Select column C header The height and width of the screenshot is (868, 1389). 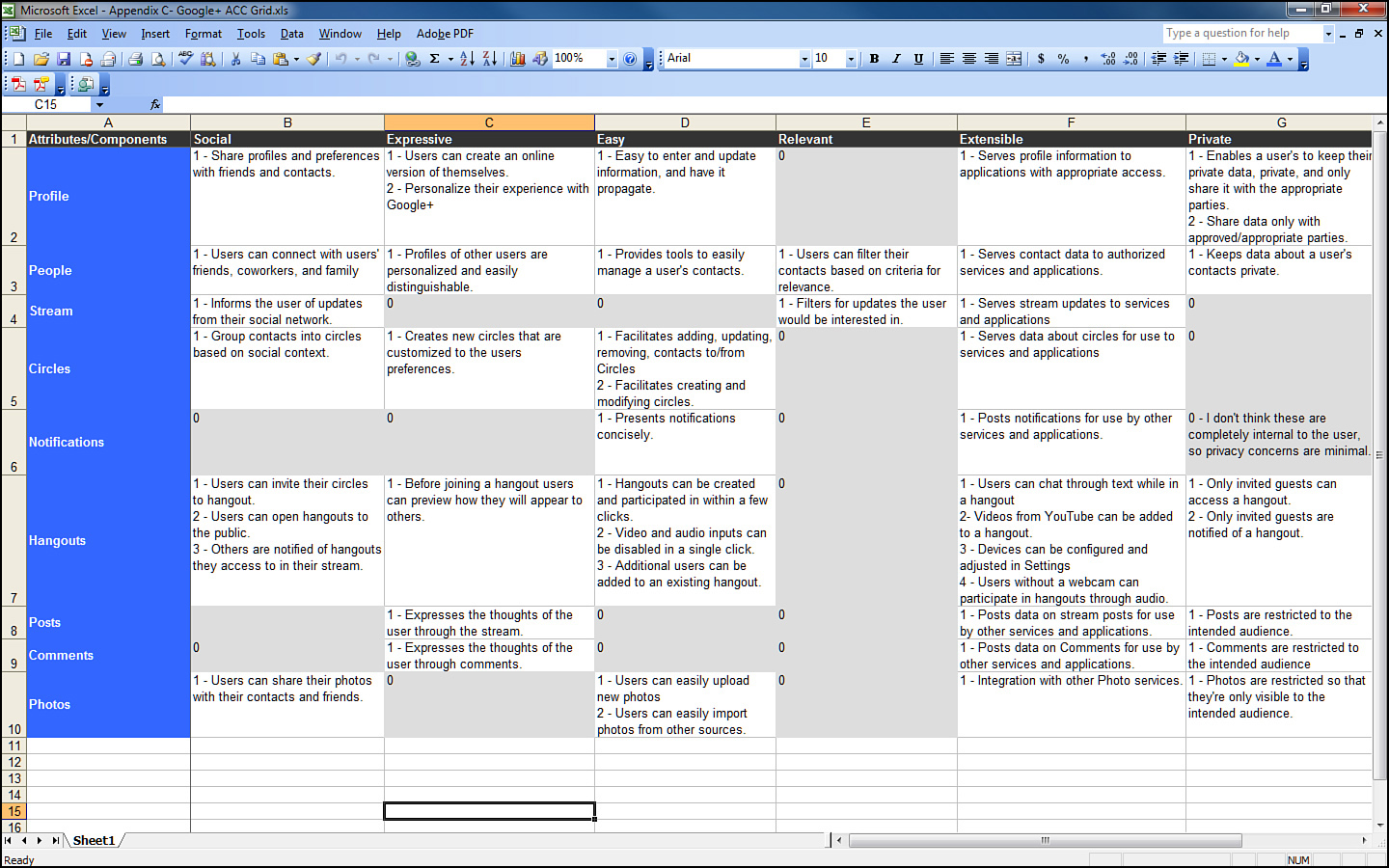tap(489, 122)
